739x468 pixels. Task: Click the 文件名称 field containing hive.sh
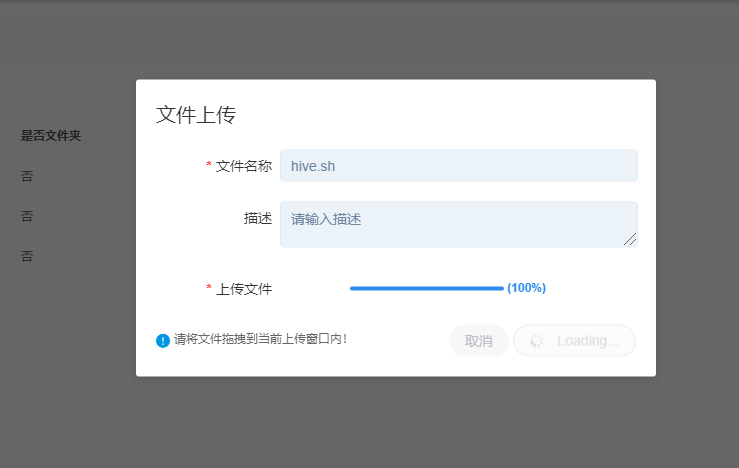pyautogui.click(x=459, y=166)
